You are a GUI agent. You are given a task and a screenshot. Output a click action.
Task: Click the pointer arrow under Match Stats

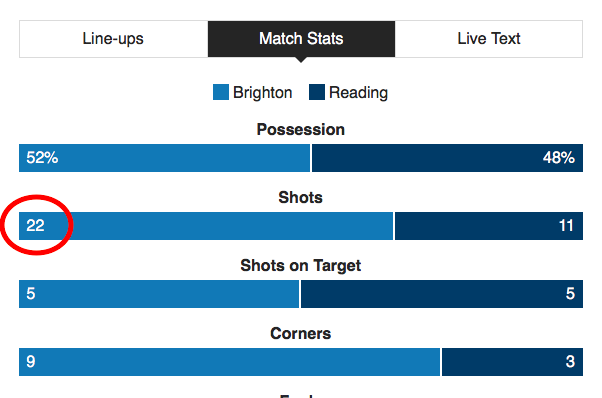[x=301, y=60]
